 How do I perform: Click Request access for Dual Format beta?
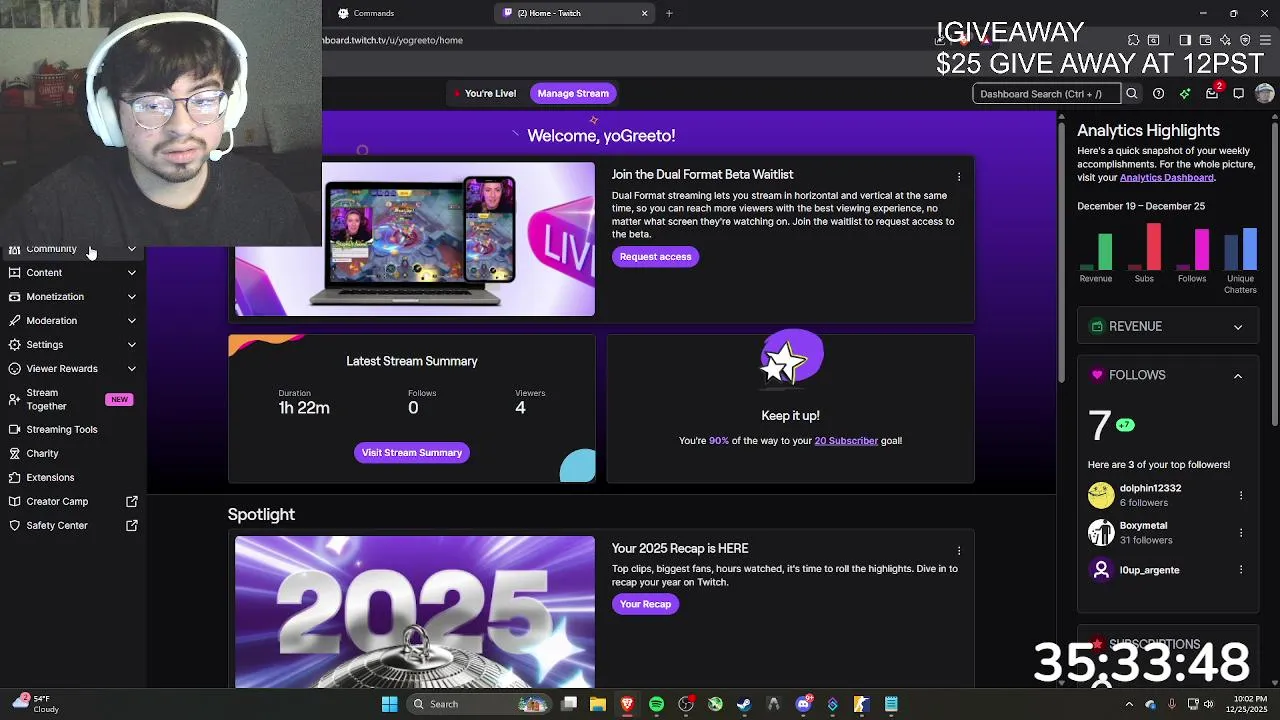pyautogui.click(x=655, y=257)
